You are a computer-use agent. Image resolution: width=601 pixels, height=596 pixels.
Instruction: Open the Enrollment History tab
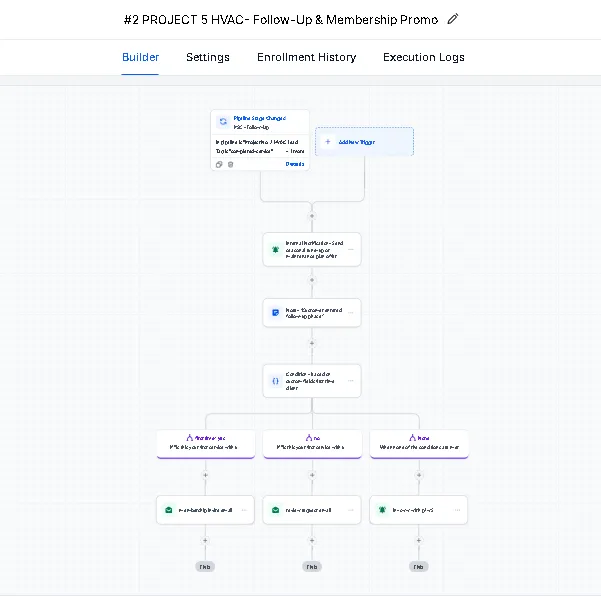[306, 57]
